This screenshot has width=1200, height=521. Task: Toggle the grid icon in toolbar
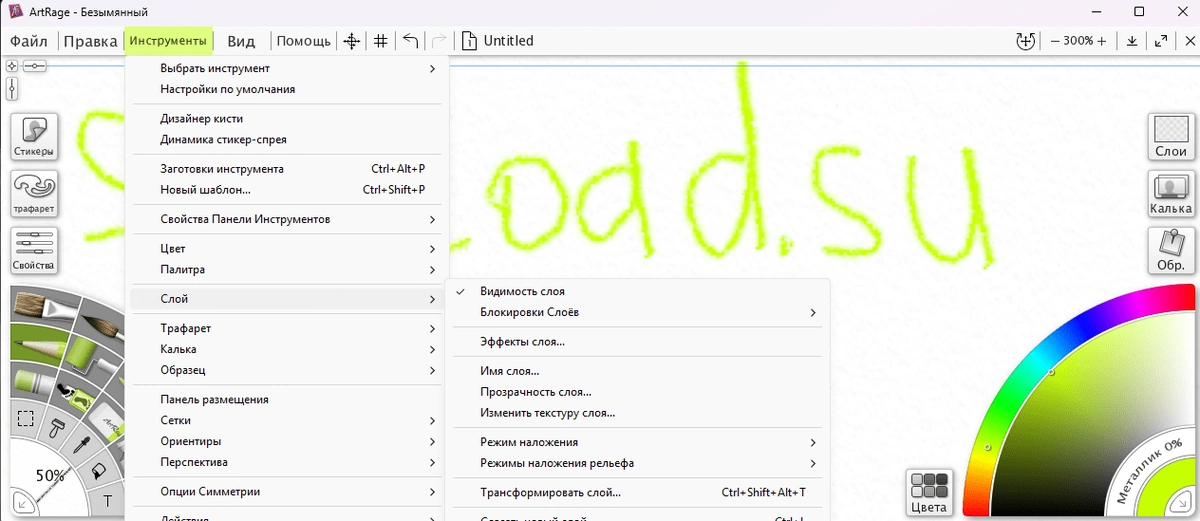(x=381, y=41)
